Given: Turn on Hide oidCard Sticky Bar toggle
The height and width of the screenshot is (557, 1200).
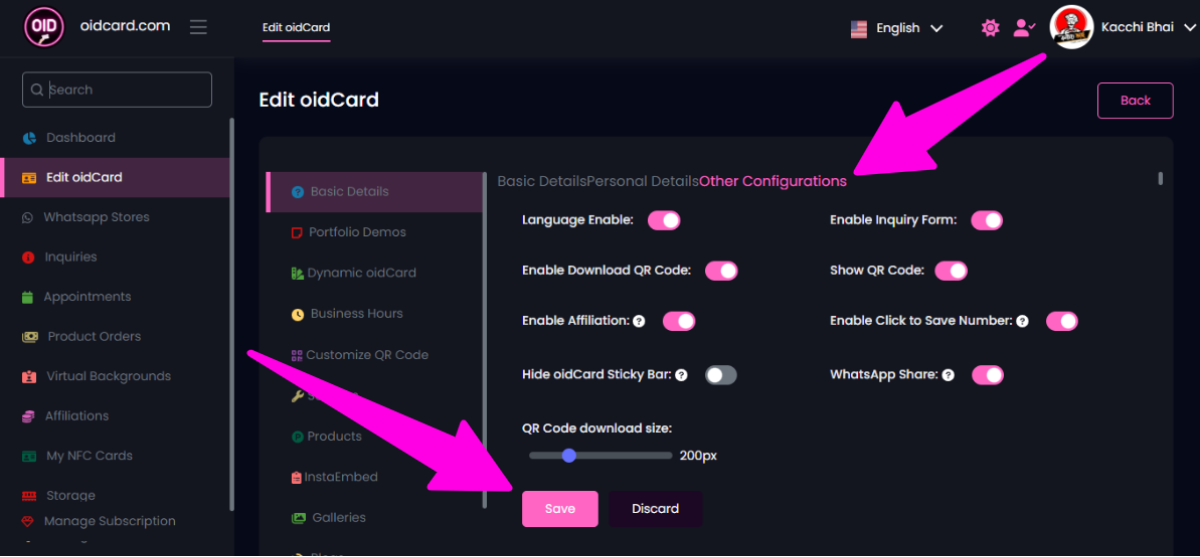Looking at the screenshot, I should 720,375.
